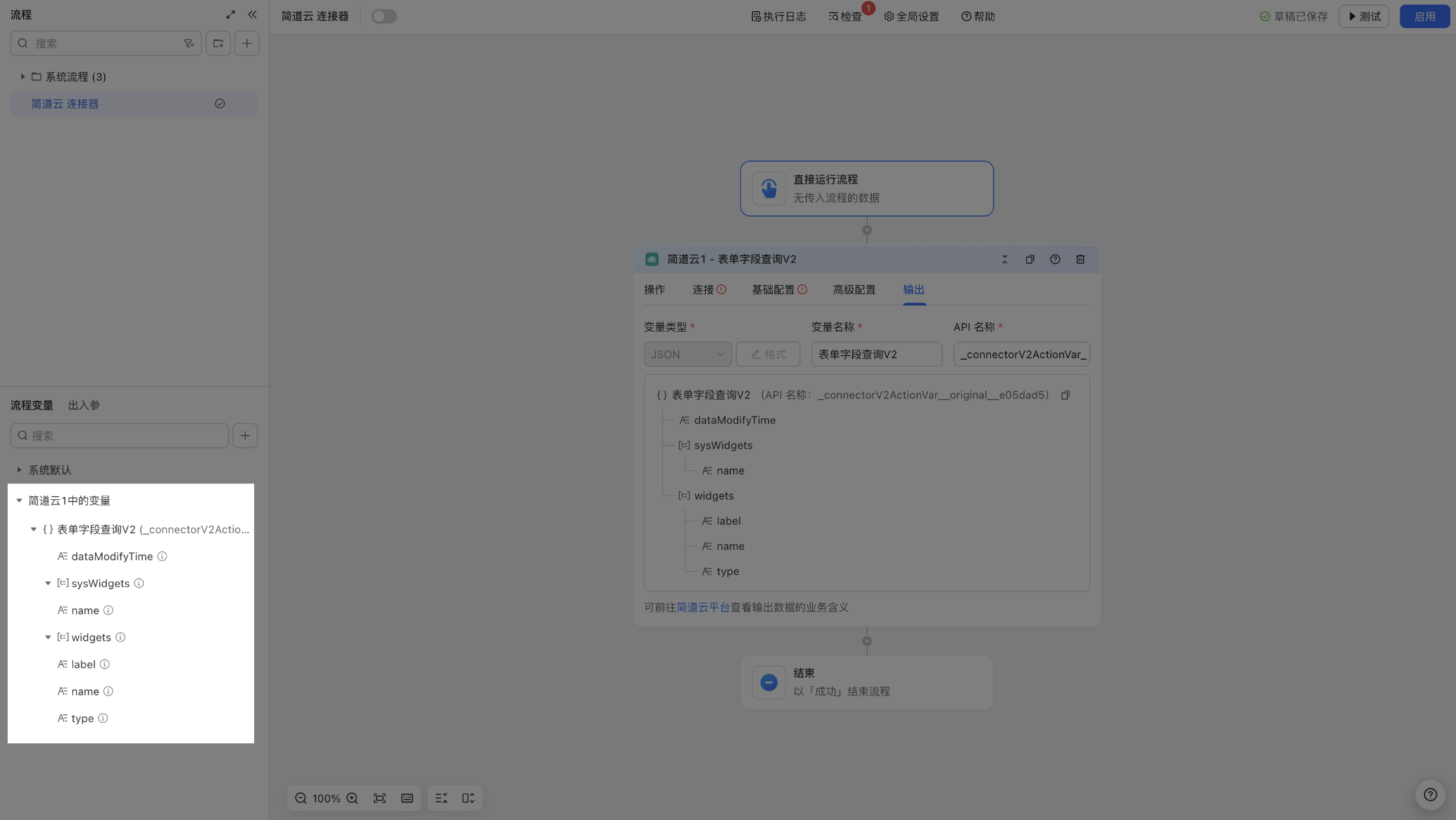This screenshot has height=820, width=1456.
Task: Click the flow search field
Action: click(x=106, y=44)
